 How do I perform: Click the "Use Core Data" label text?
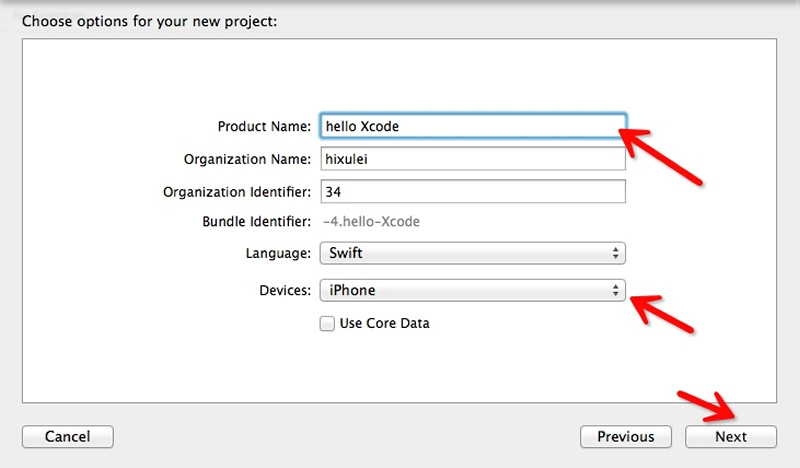tap(385, 323)
